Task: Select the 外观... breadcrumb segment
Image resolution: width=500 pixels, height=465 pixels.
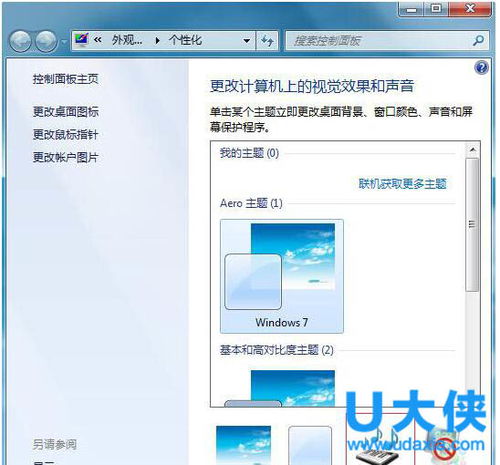Action: pos(127,40)
